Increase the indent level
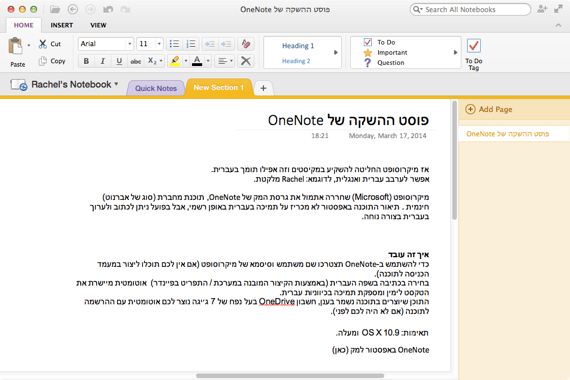The width and height of the screenshot is (570, 380). pos(226,44)
